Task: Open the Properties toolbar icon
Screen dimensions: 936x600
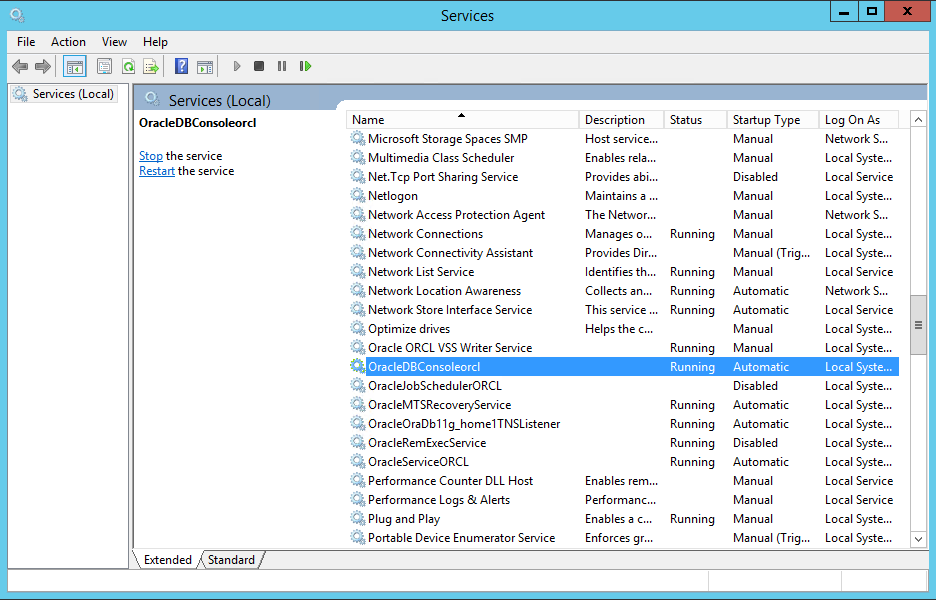Action: tap(104, 66)
